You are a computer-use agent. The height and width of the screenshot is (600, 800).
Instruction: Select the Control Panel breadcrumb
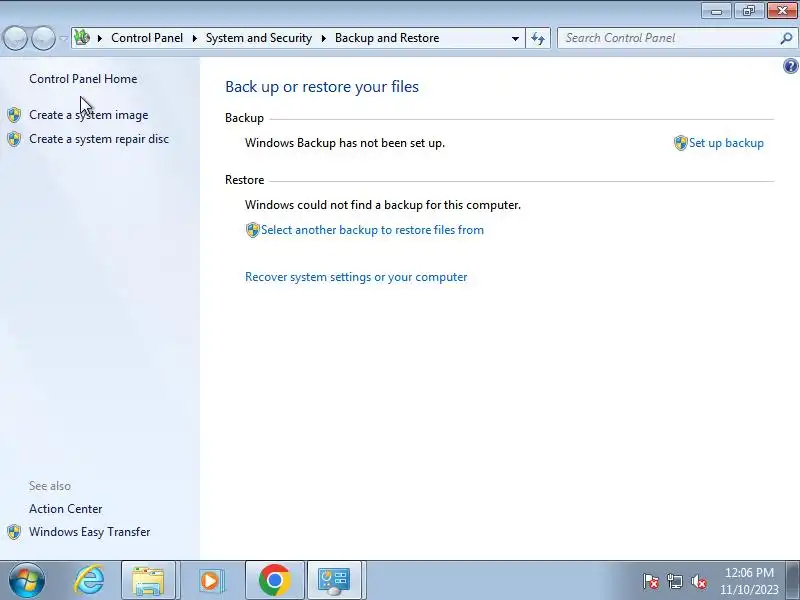click(x=147, y=38)
